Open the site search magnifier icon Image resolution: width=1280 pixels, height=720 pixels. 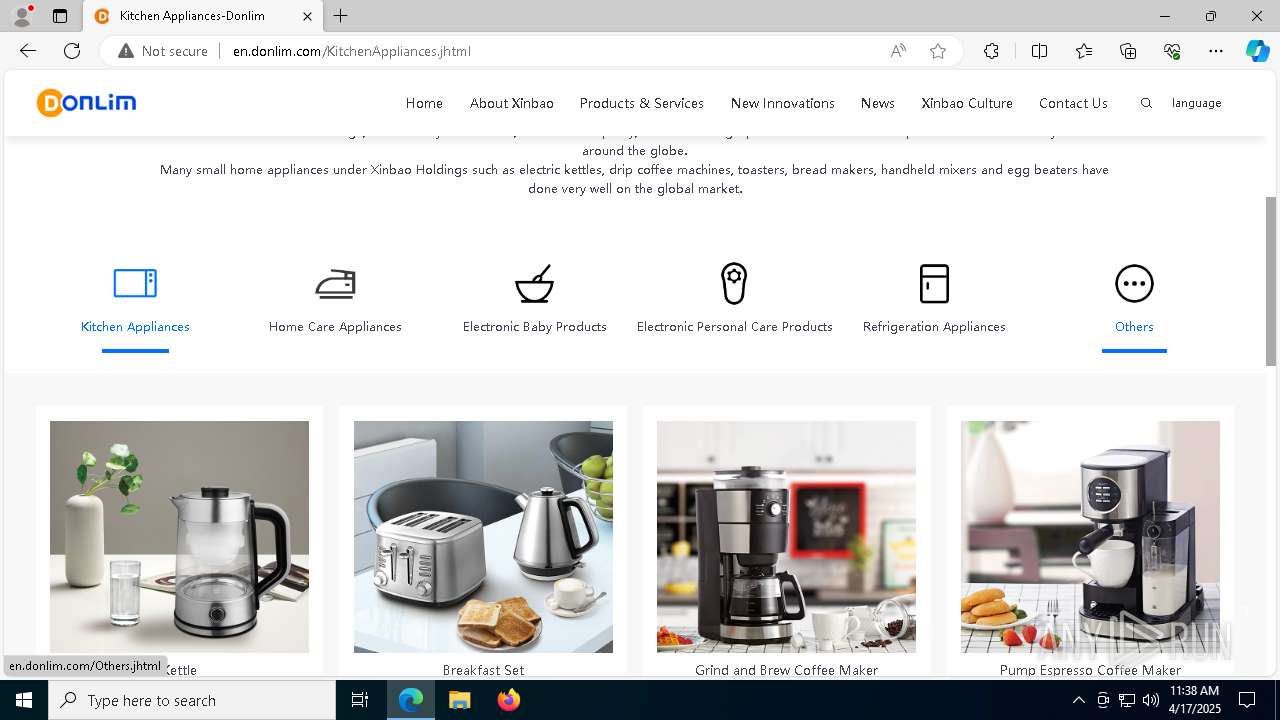[x=1146, y=103]
